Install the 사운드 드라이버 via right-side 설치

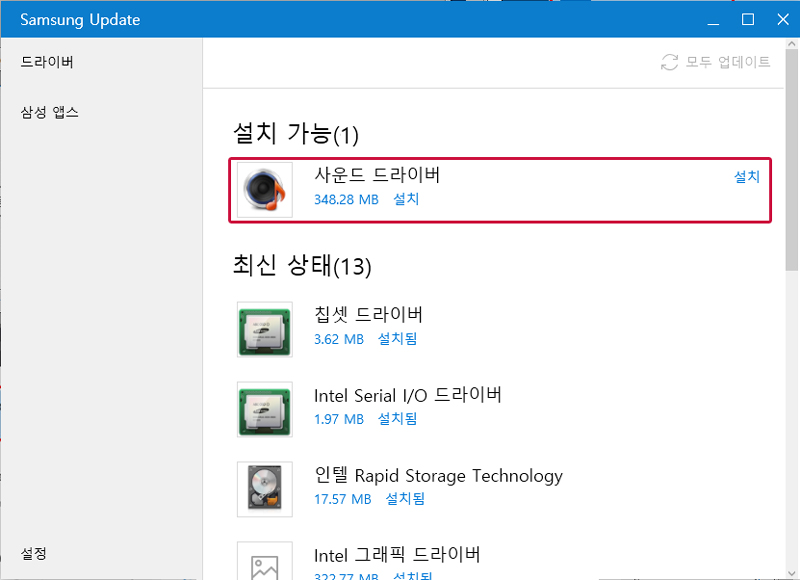747,176
